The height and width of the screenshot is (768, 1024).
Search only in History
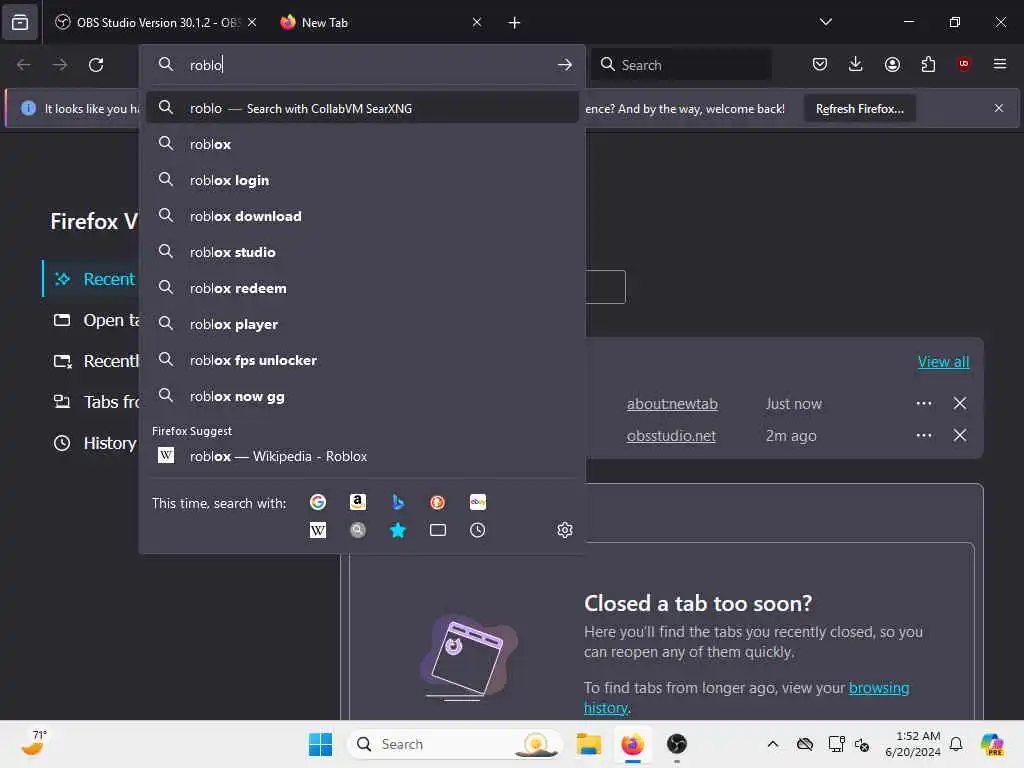point(477,530)
